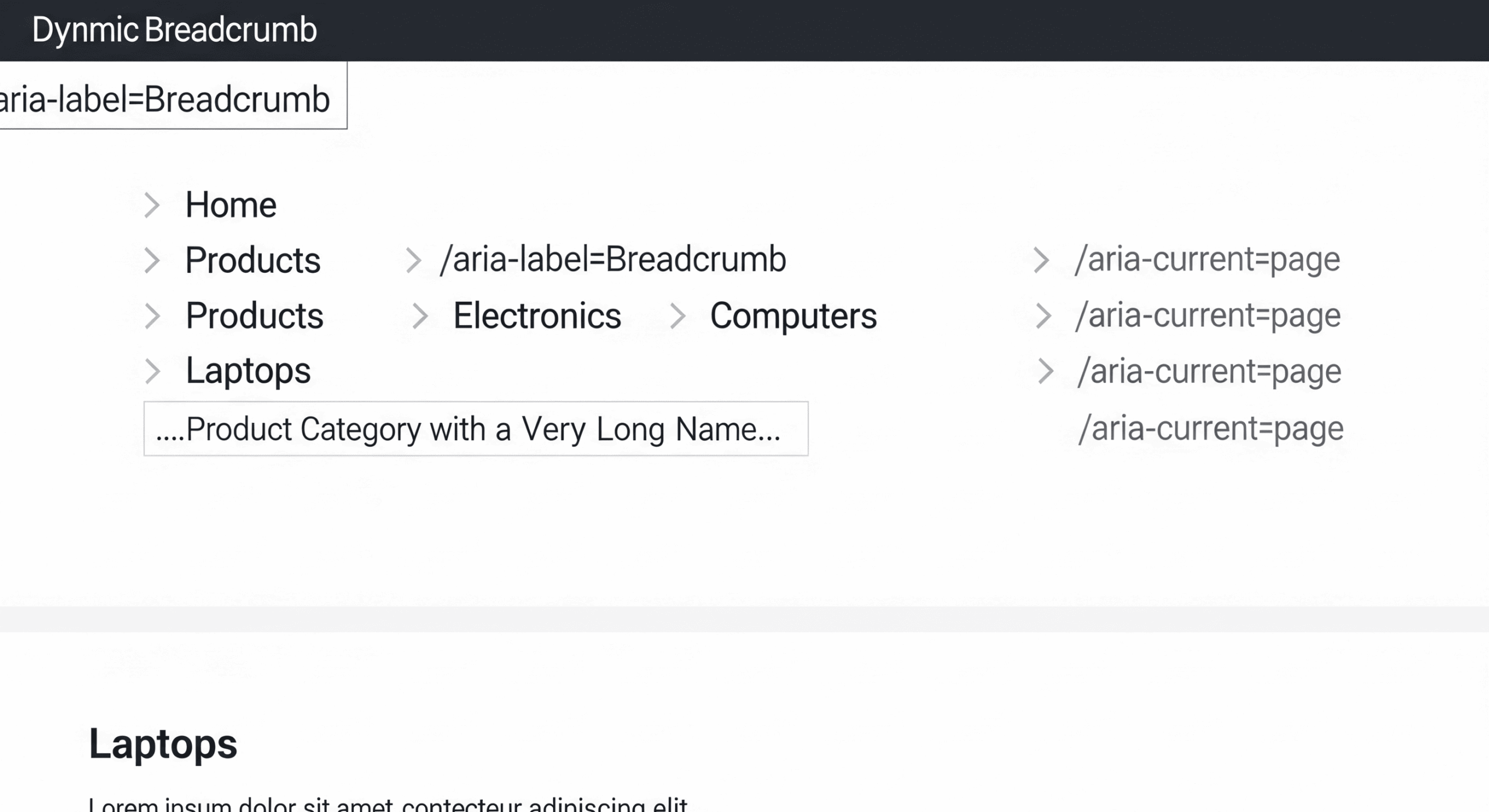Click the /aria-label=Breadcrumb crumb after Products
This screenshot has width=1489, height=812.
(613, 259)
